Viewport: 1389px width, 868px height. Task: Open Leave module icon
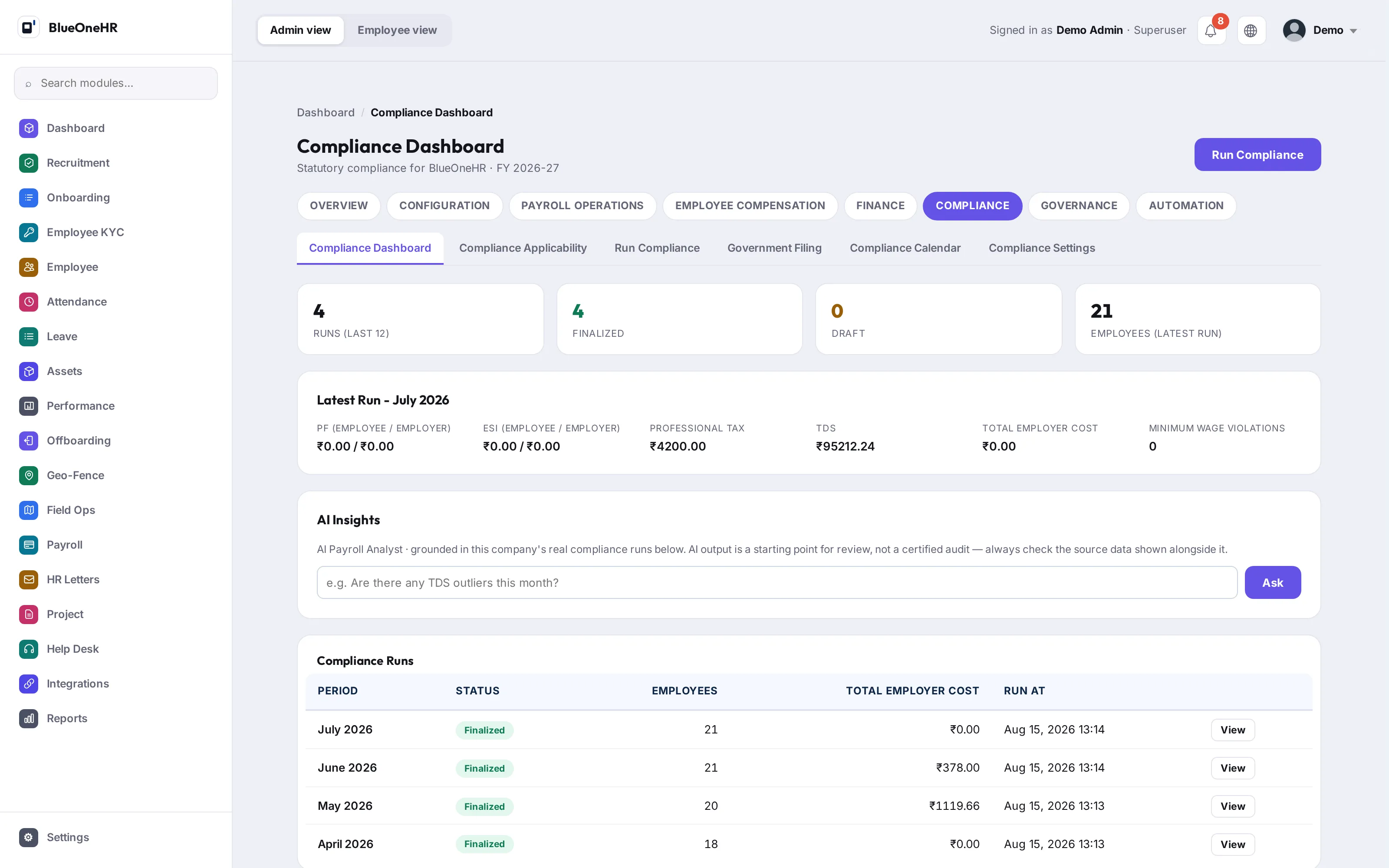[x=29, y=336]
